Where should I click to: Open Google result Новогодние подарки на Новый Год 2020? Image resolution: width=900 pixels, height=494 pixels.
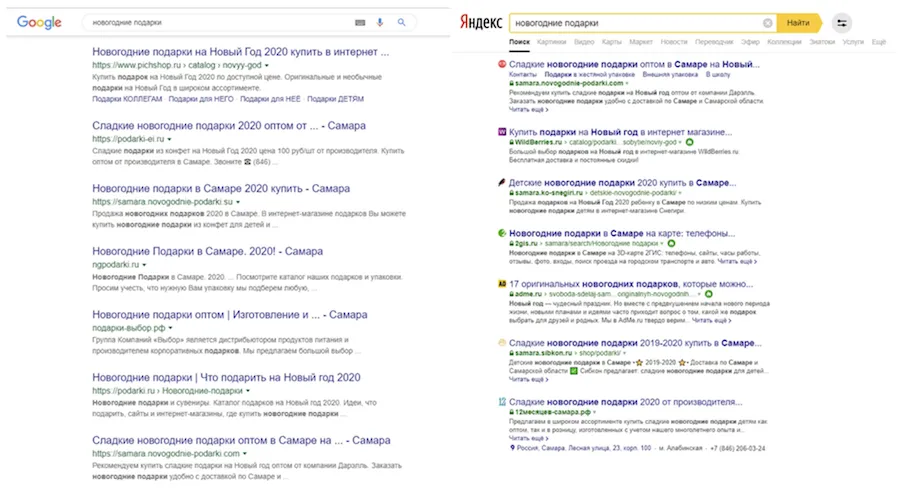[x=240, y=52]
